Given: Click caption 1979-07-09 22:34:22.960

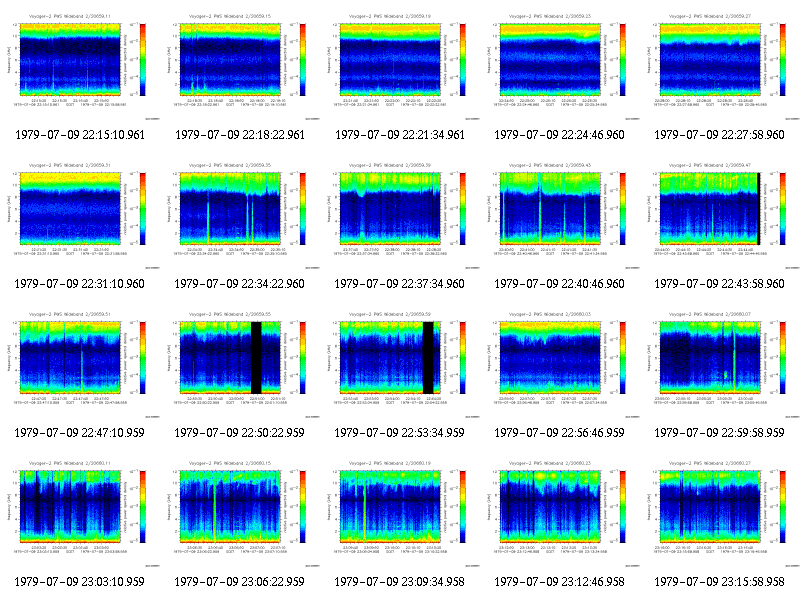Looking at the screenshot, I should pyautogui.click(x=239, y=284).
